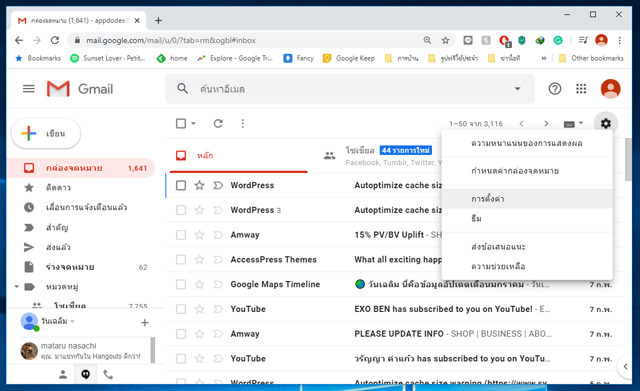Viewport: 640px width, 391px height.
Task: Click the mail list vertical scrollbar
Action: [628, 159]
